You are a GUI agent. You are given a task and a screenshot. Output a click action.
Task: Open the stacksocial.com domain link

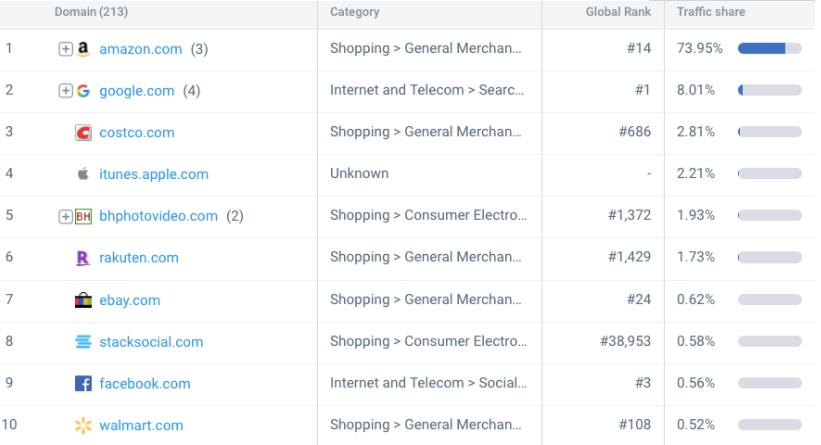tap(151, 342)
